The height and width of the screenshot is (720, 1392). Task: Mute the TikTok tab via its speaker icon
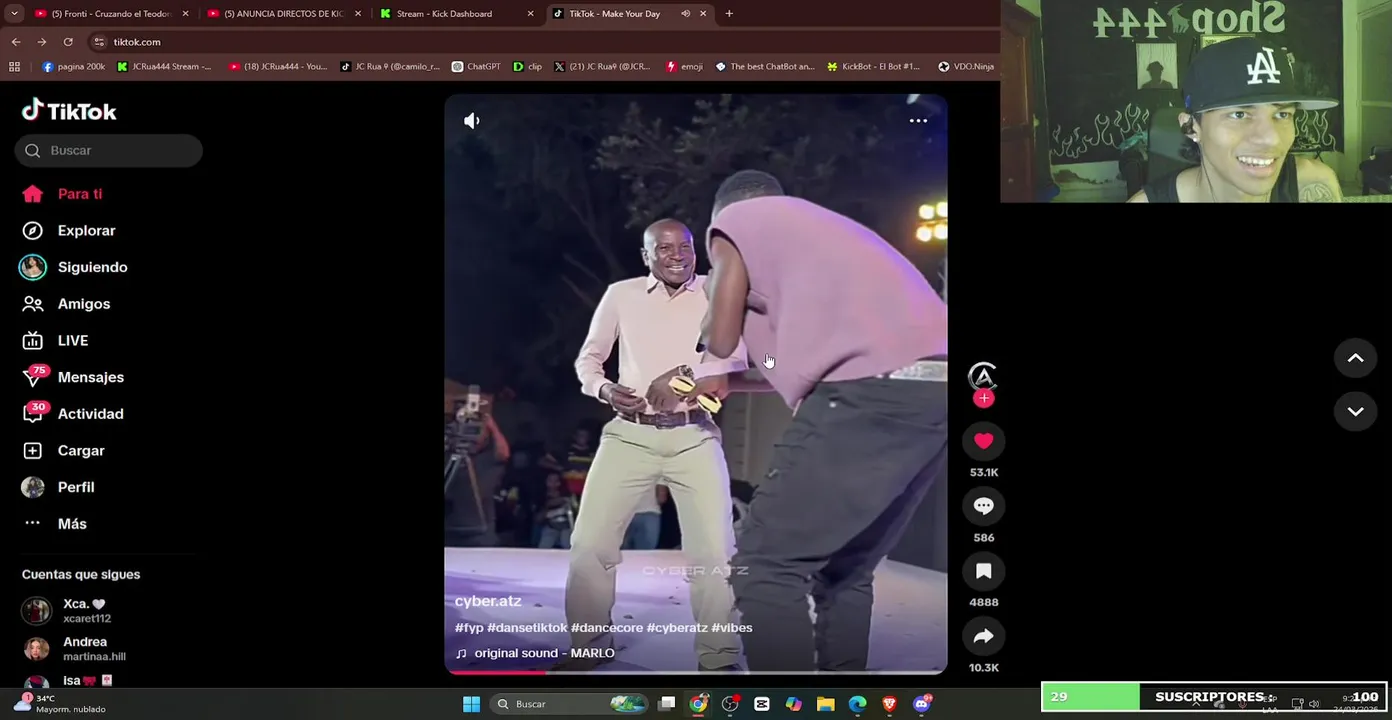click(x=686, y=14)
